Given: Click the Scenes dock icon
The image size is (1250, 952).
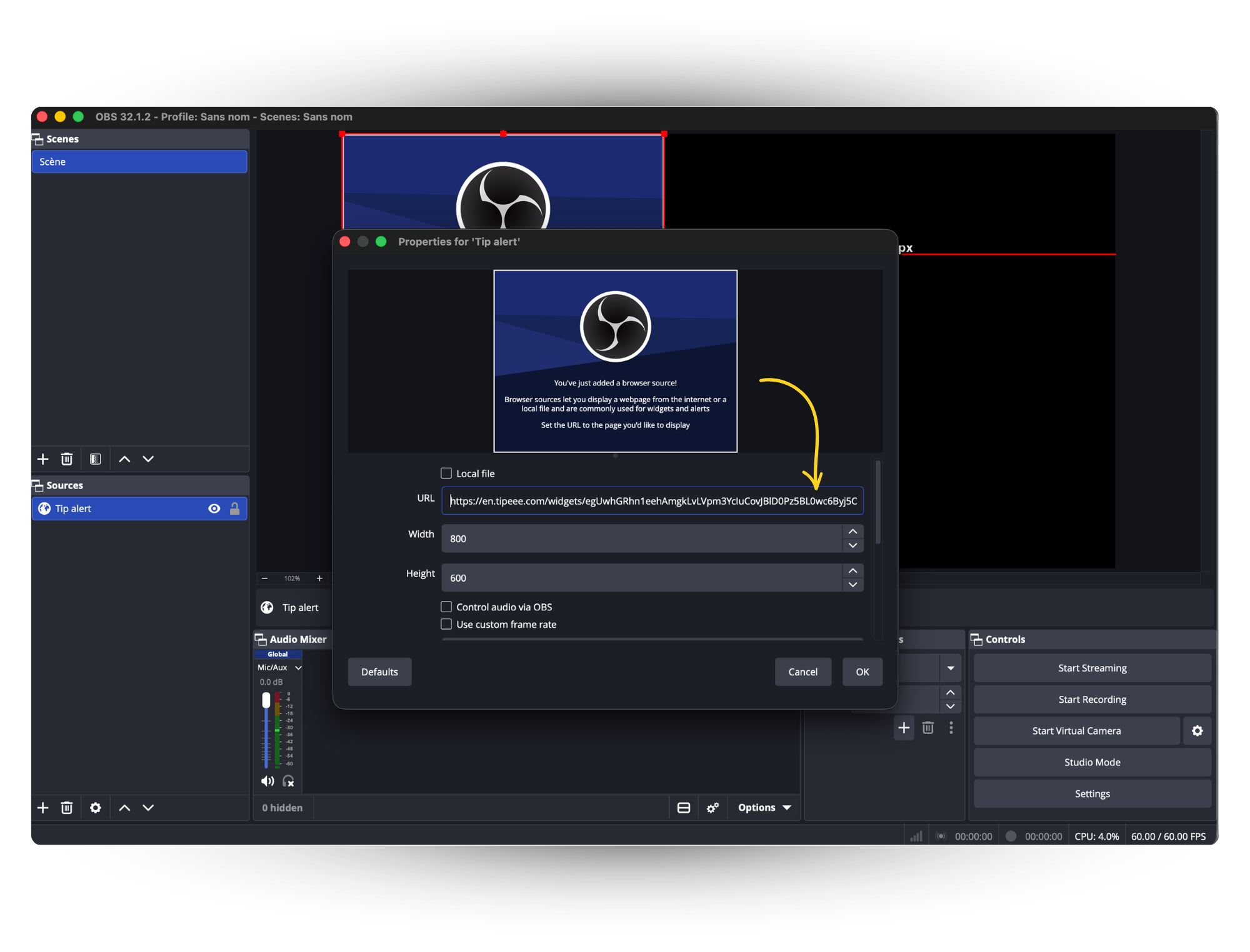Looking at the screenshot, I should click(37, 139).
